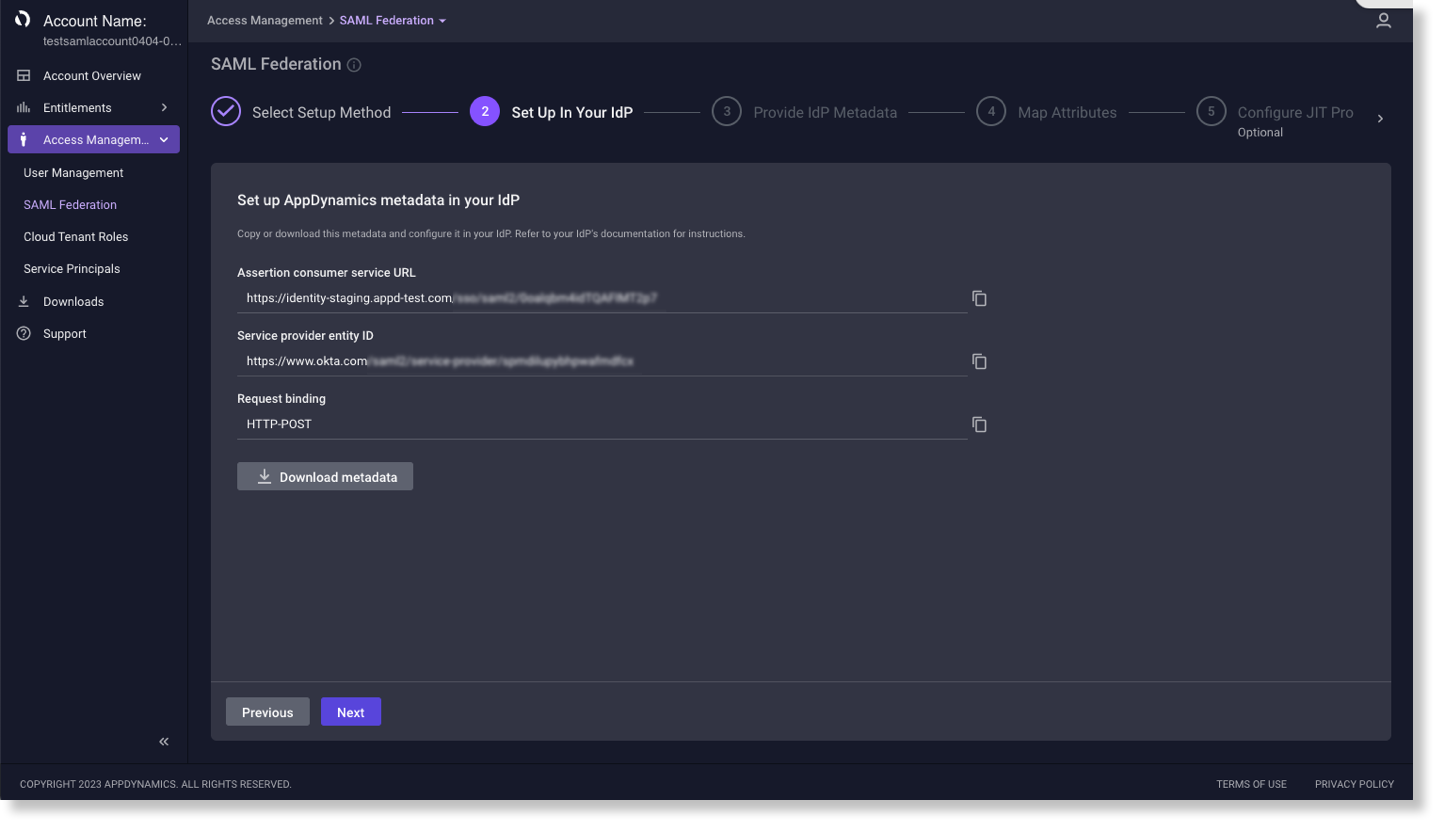Copy the Assertion consumer service URL

click(980, 298)
